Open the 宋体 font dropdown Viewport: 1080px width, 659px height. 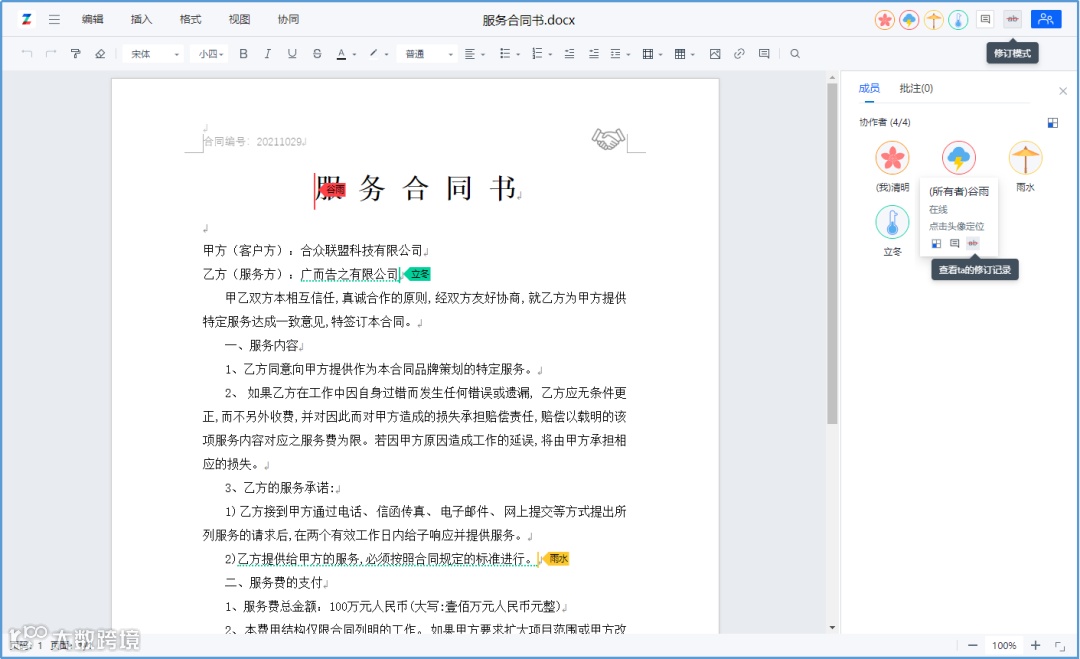[155, 54]
